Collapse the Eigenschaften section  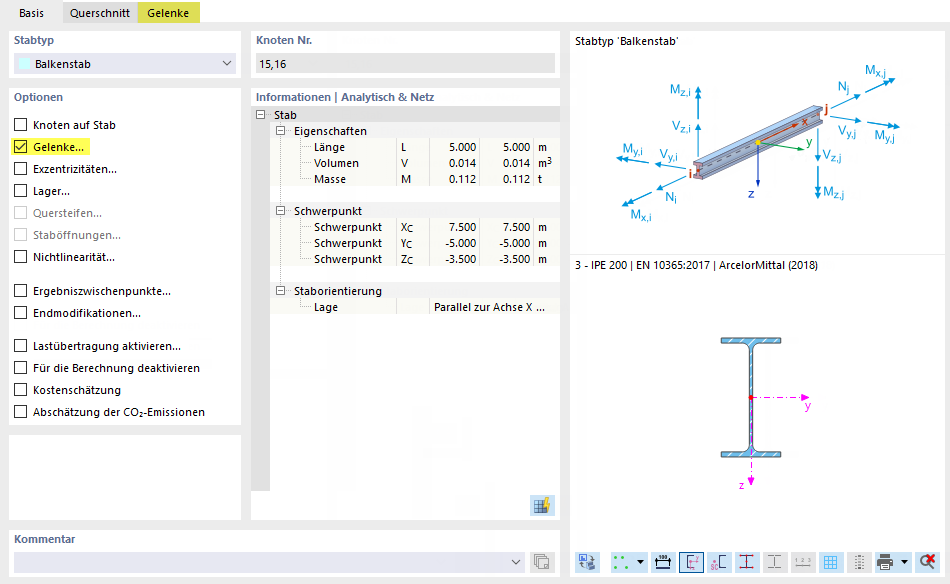pos(281,131)
